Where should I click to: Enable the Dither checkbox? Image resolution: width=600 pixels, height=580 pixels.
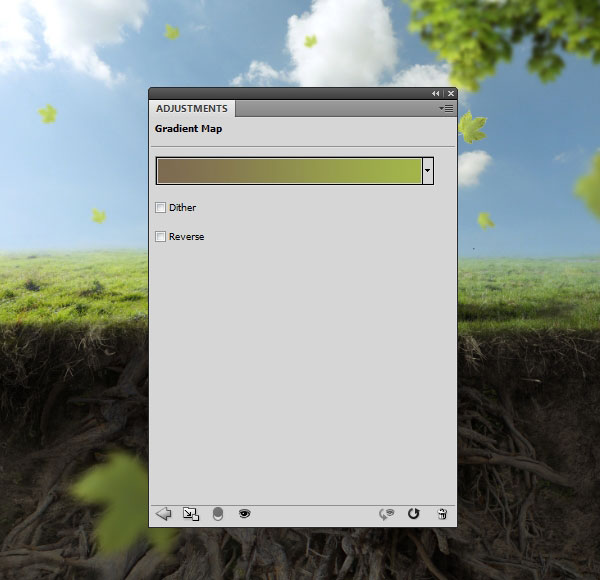pos(160,207)
